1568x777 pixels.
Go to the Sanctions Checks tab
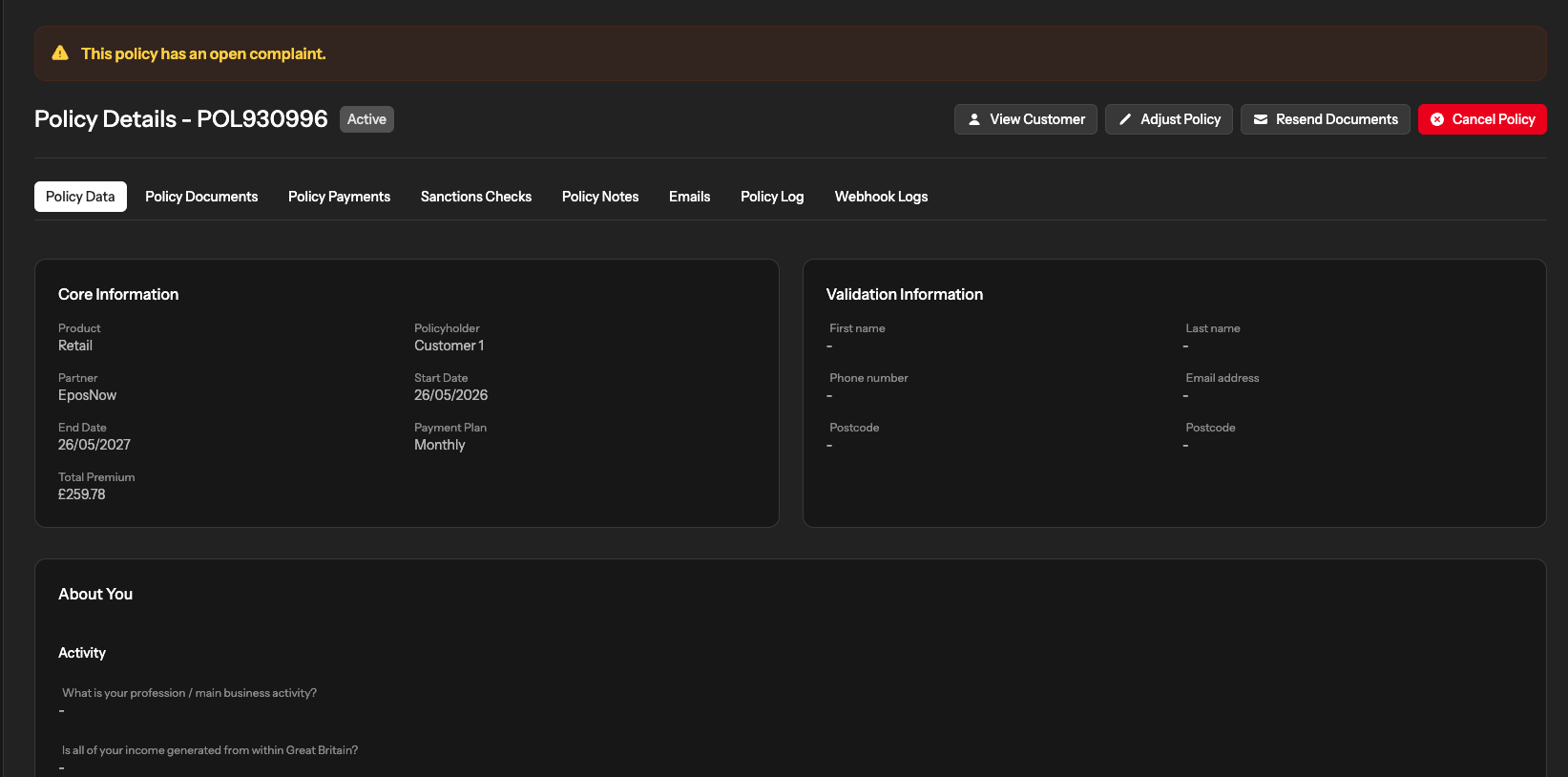(x=476, y=197)
